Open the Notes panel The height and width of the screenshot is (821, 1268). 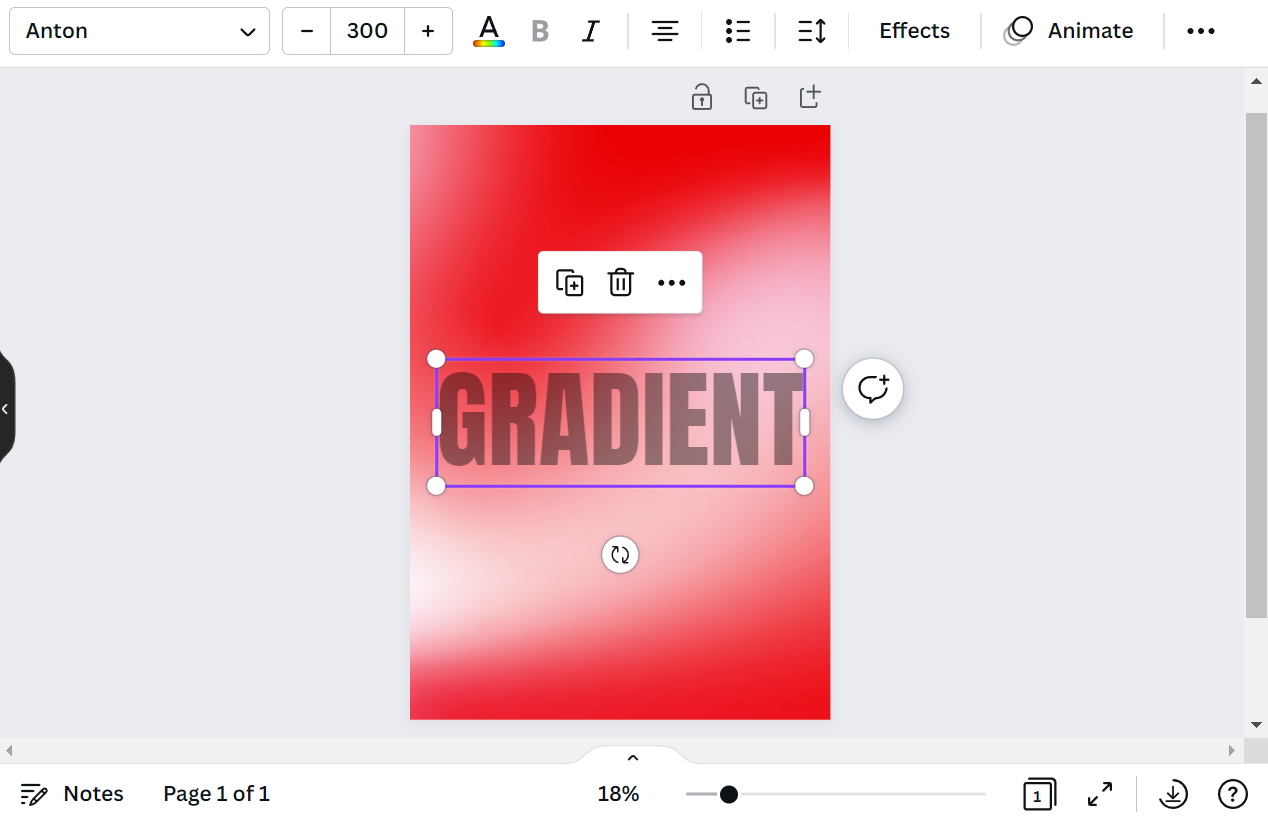click(x=72, y=794)
